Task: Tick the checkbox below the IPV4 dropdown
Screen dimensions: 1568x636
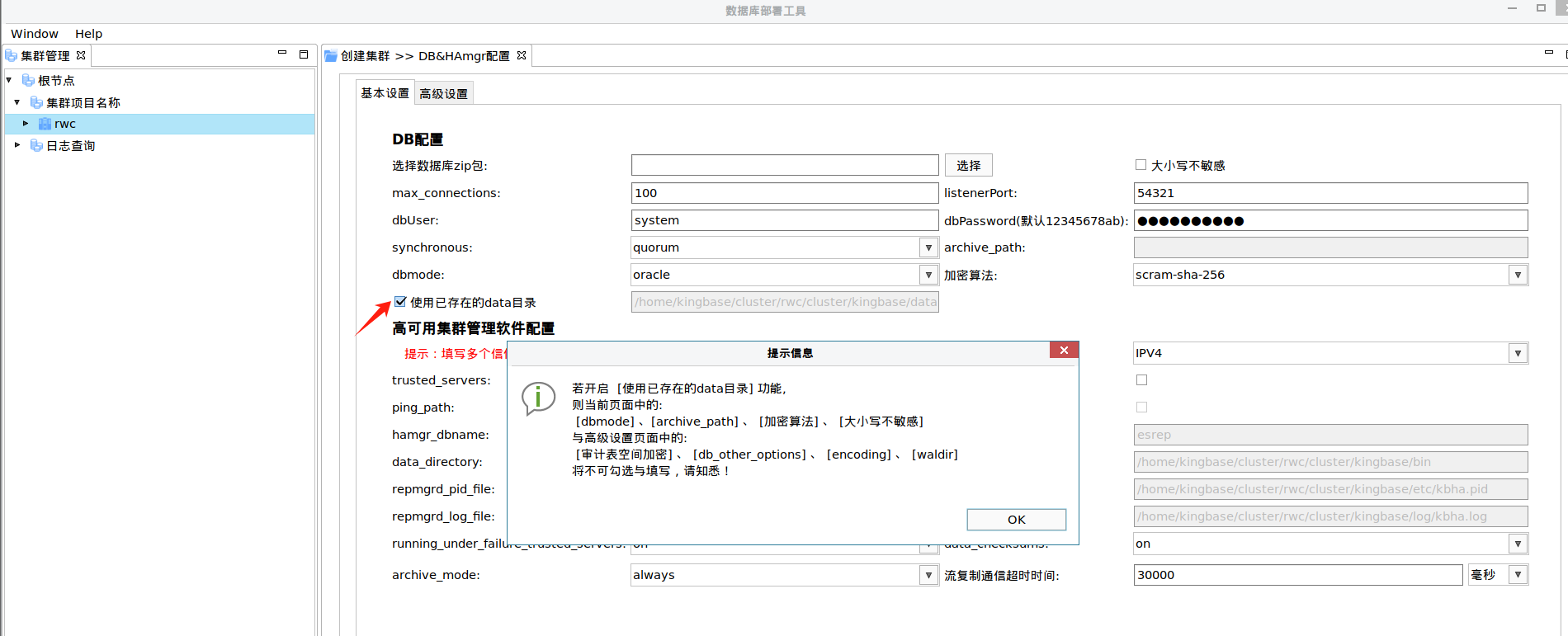Action: click(1141, 380)
